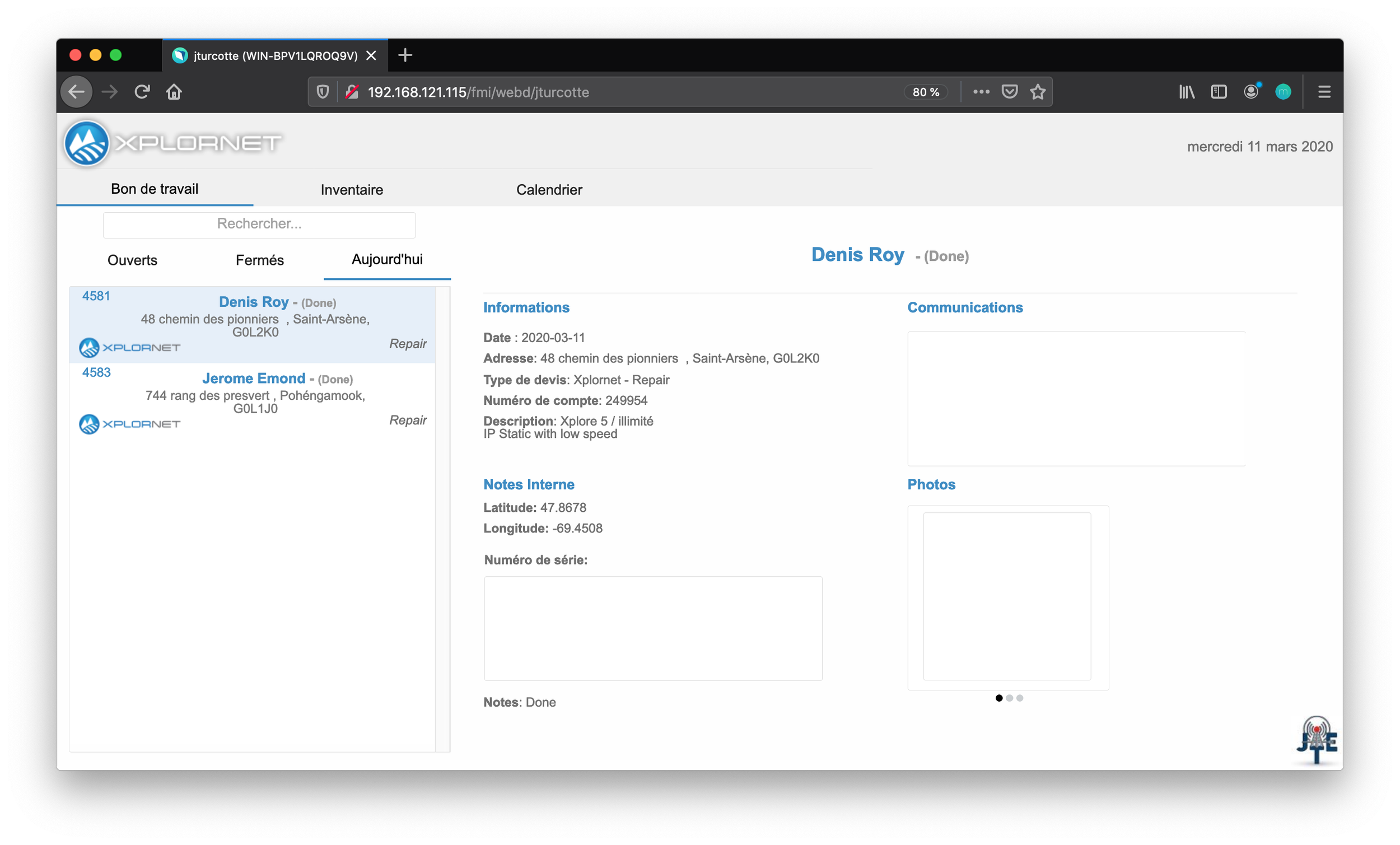Bookmark this page with the star icon
The width and height of the screenshot is (1400, 845).
coord(1038,91)
